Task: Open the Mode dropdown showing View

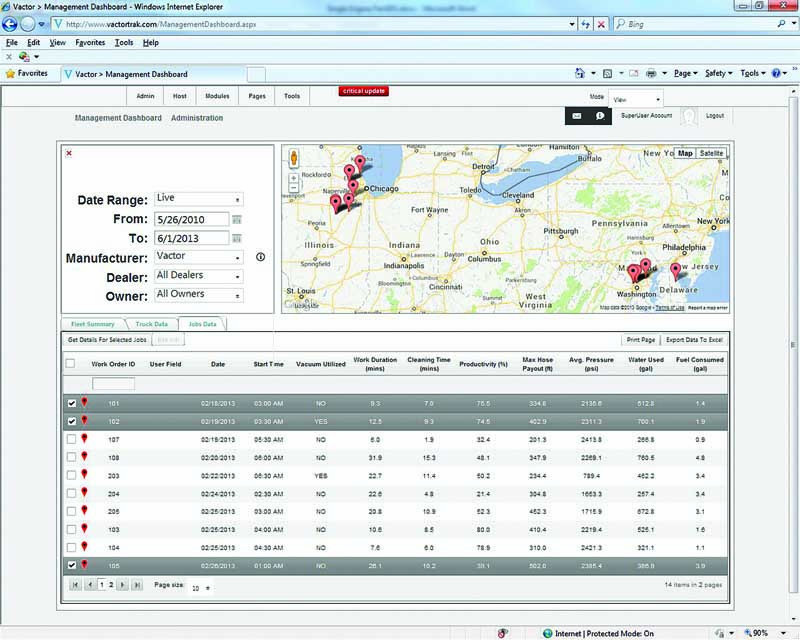Action: point(636,100)
